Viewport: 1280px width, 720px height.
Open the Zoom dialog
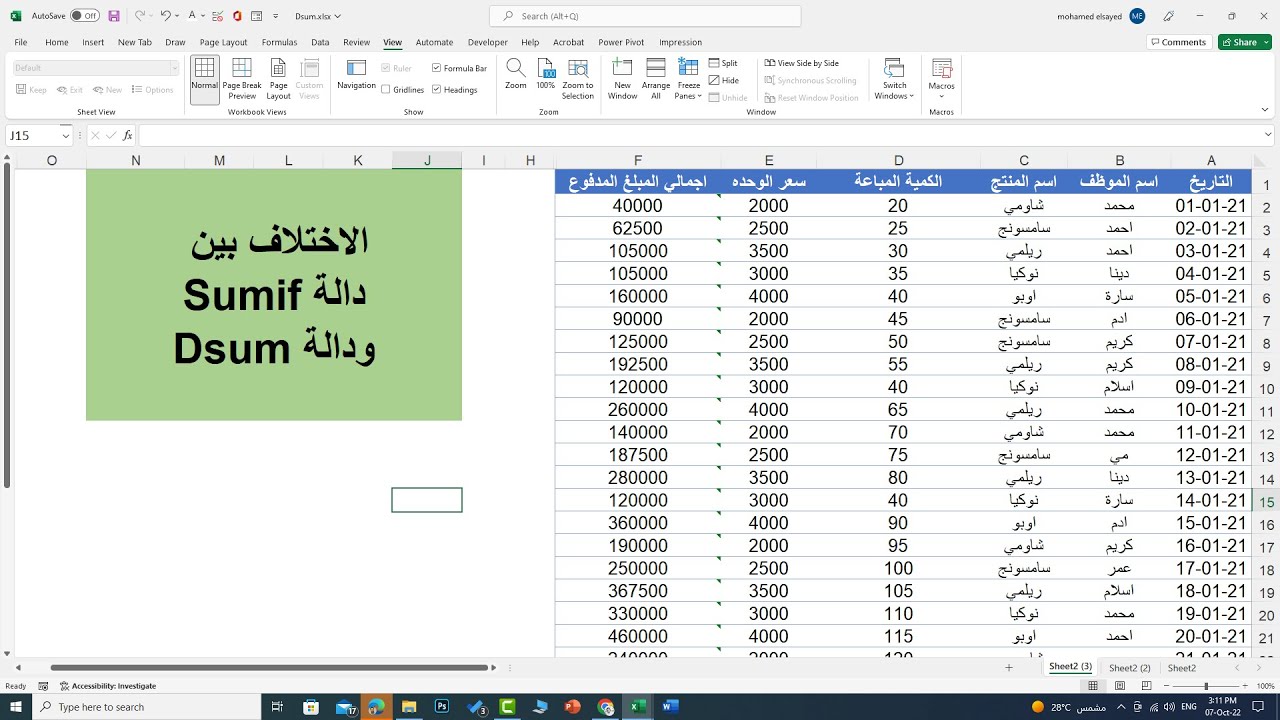tap(516, 74)
